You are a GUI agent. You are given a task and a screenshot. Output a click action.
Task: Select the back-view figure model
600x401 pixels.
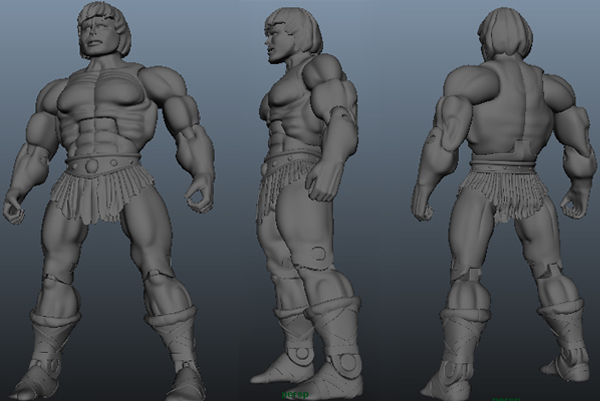click(x=504, y=203)
